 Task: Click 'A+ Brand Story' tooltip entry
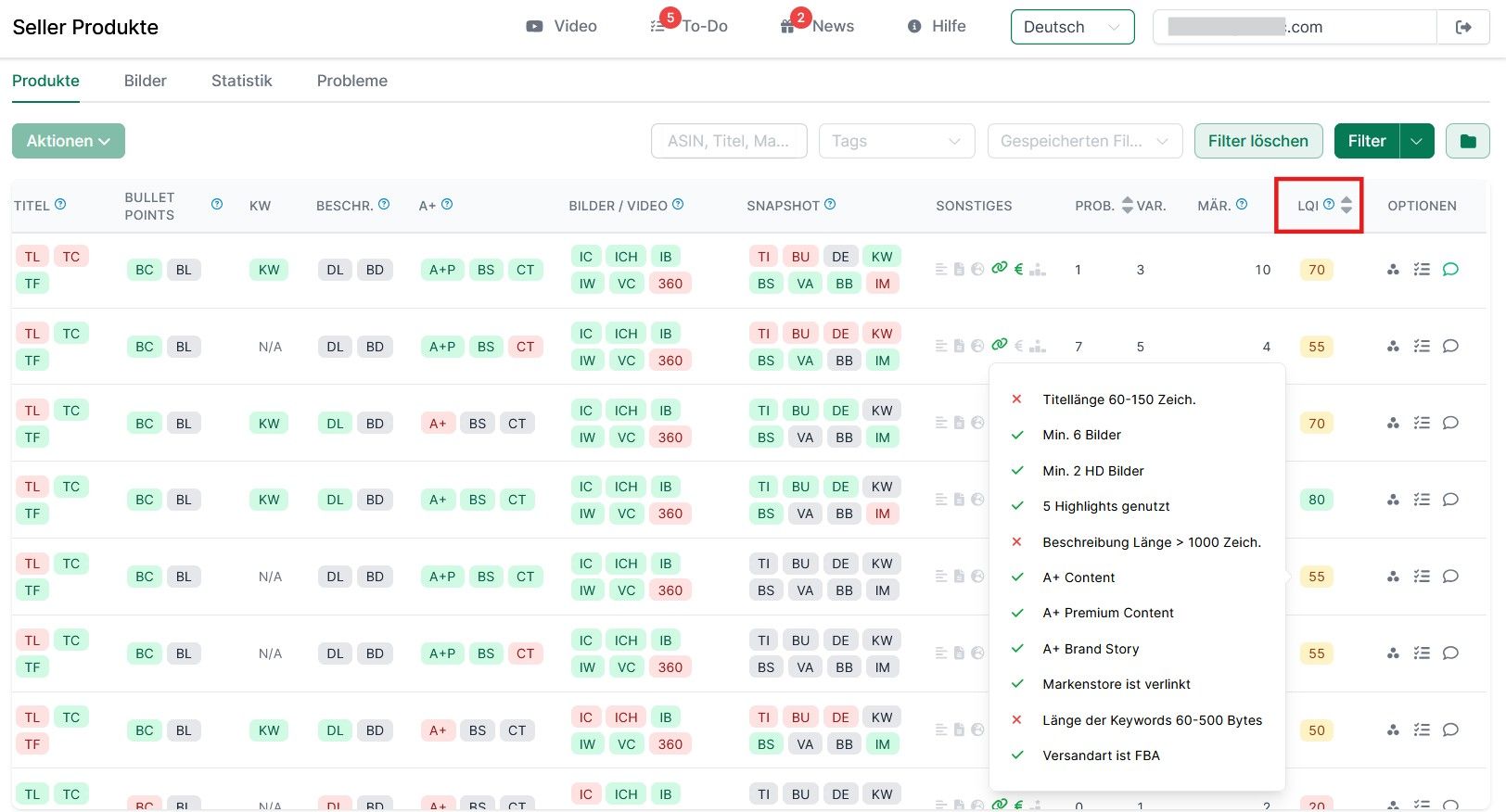(x=1091, y=649)
